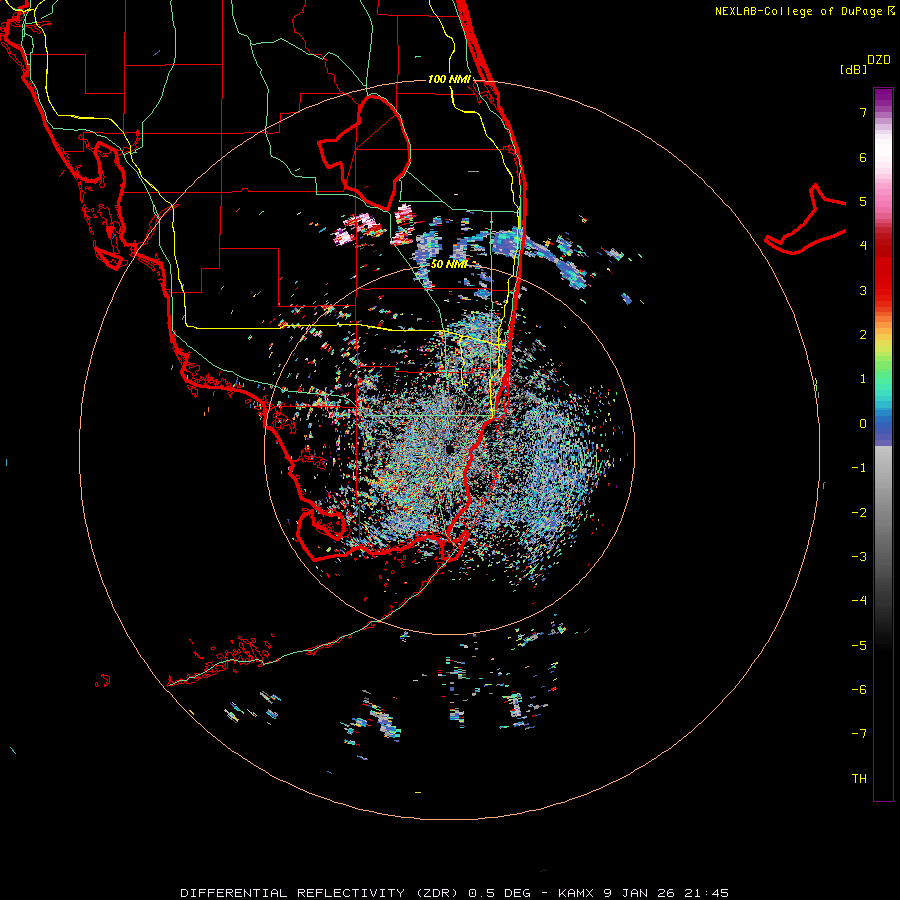This screenshot has width=900, height=900.
Task: Click the -6 dB value on color scale
Action: (x=859, y=690)
